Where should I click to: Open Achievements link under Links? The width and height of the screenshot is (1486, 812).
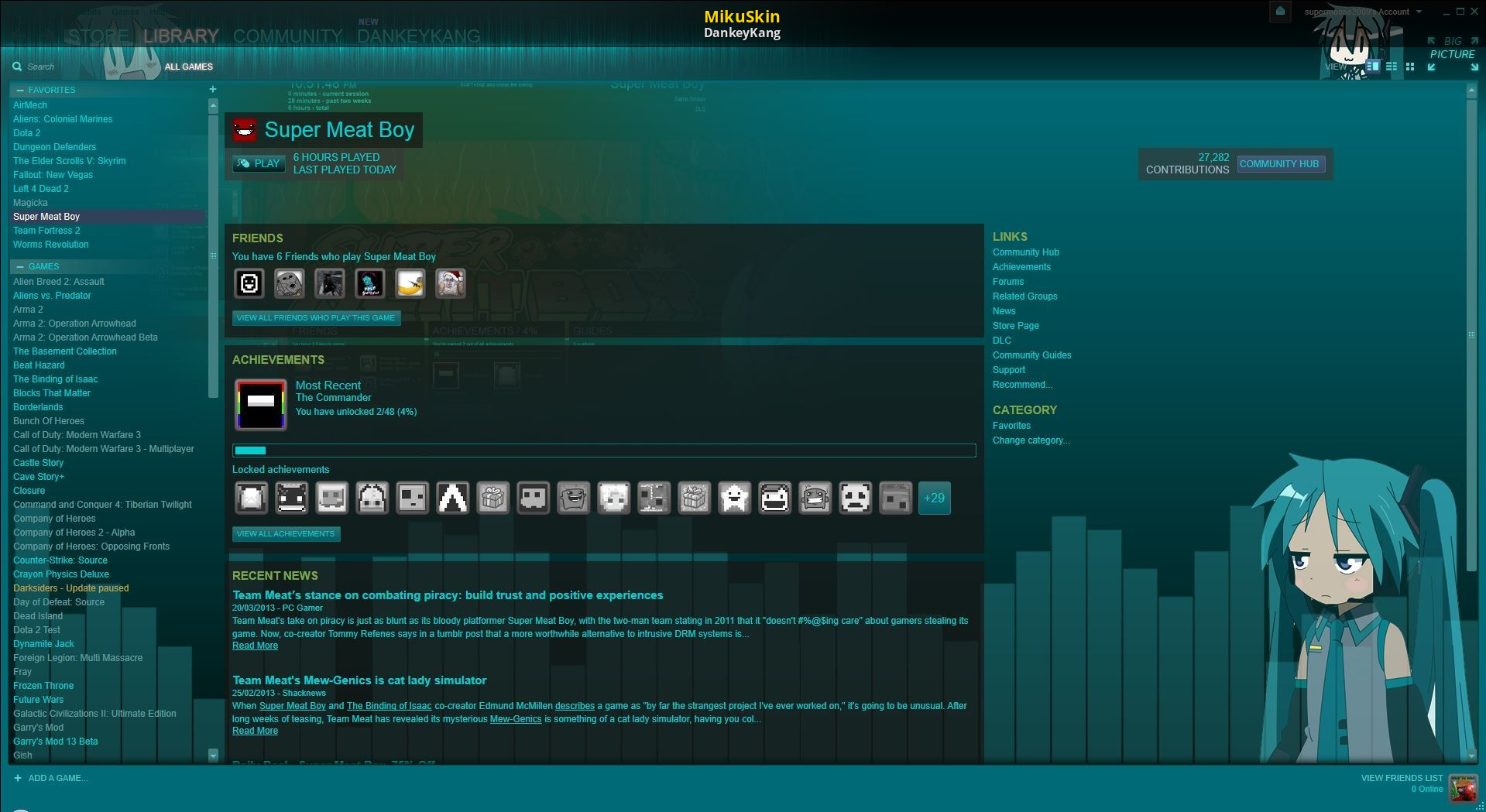point(1021,267)
